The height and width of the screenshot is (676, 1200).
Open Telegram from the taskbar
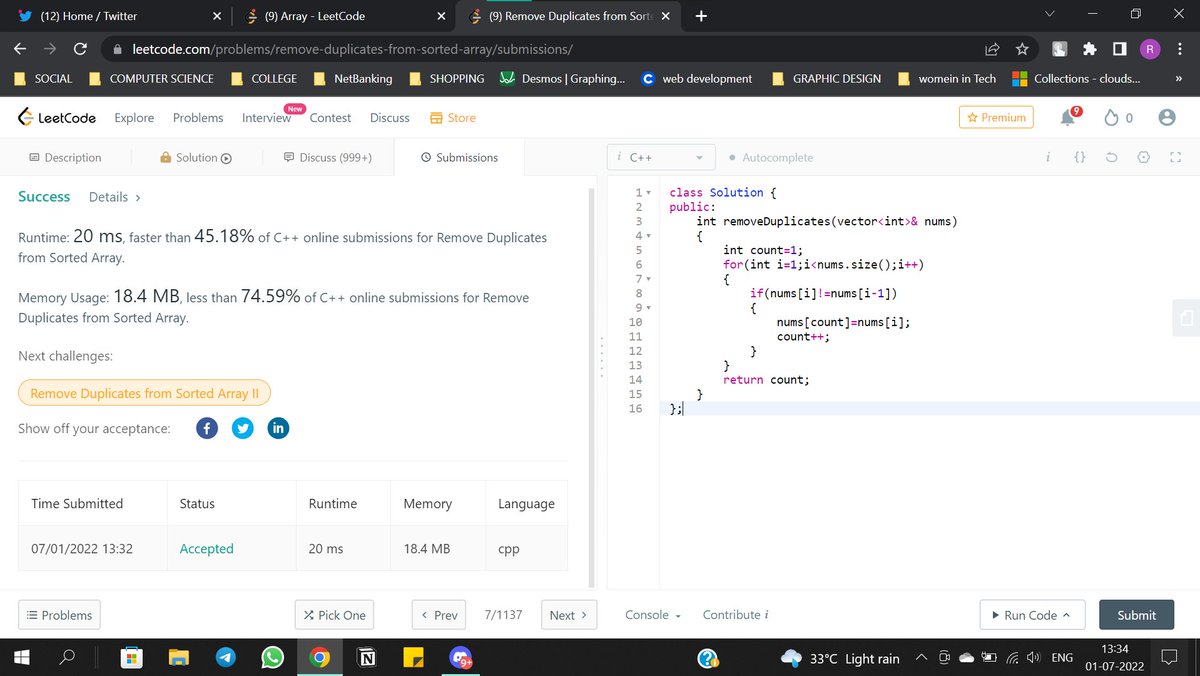[x=226, y=658]
